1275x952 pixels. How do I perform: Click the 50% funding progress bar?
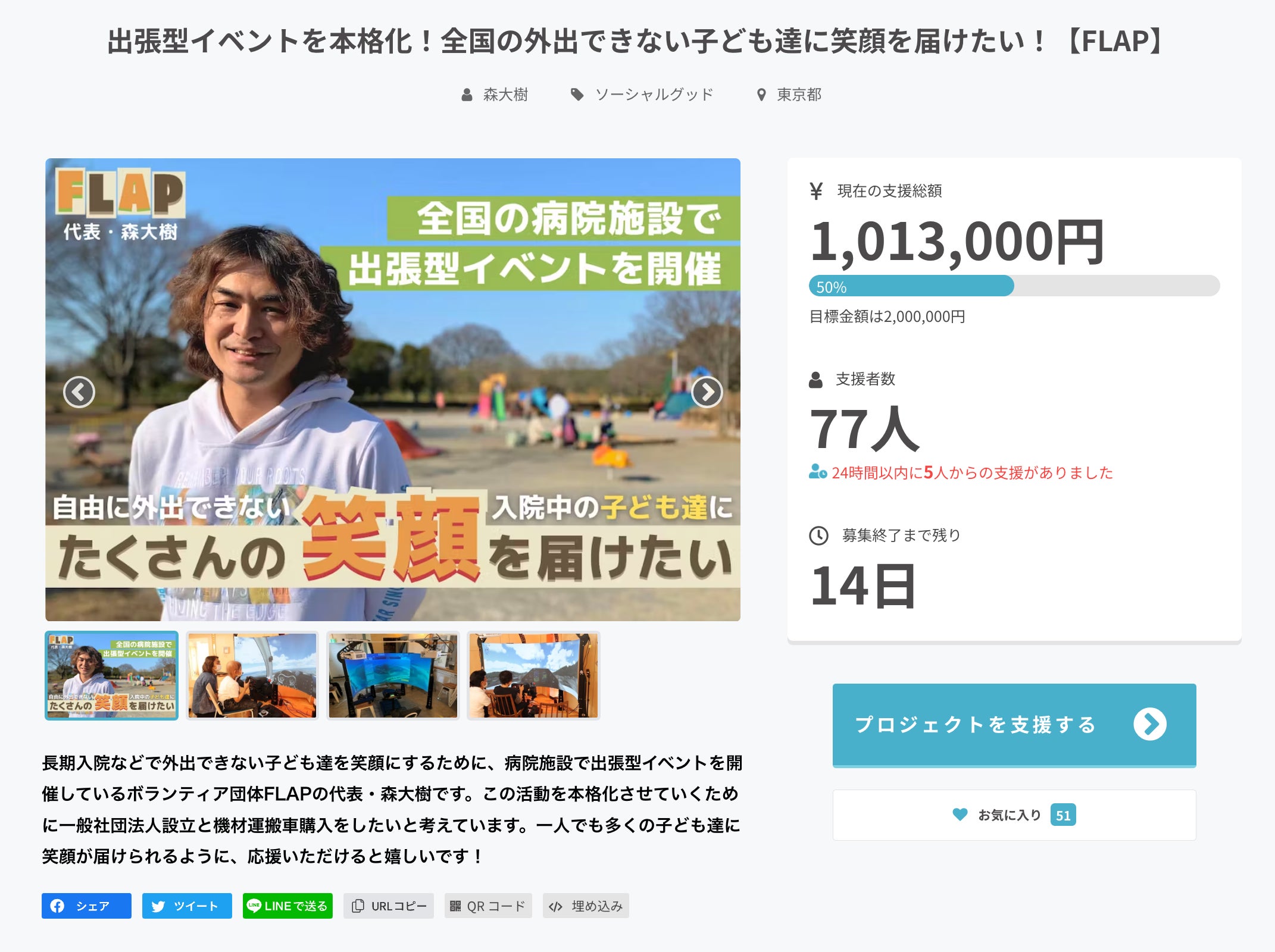[x=1014, y=286]
